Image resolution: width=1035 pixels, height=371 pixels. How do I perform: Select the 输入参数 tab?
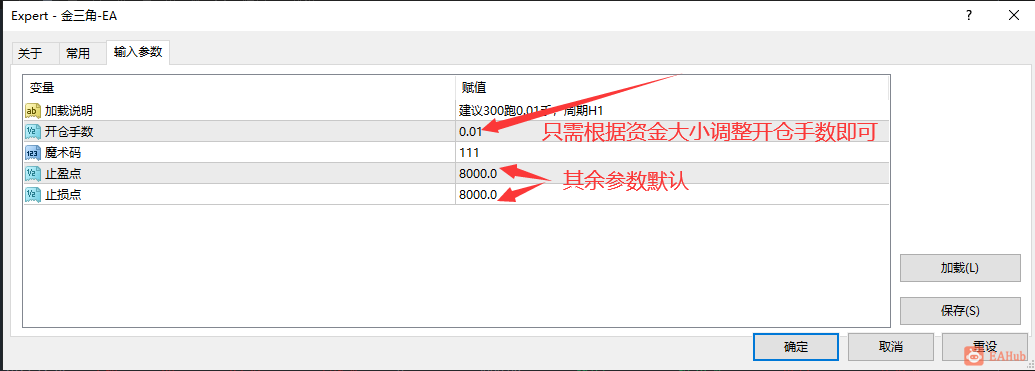138,53
